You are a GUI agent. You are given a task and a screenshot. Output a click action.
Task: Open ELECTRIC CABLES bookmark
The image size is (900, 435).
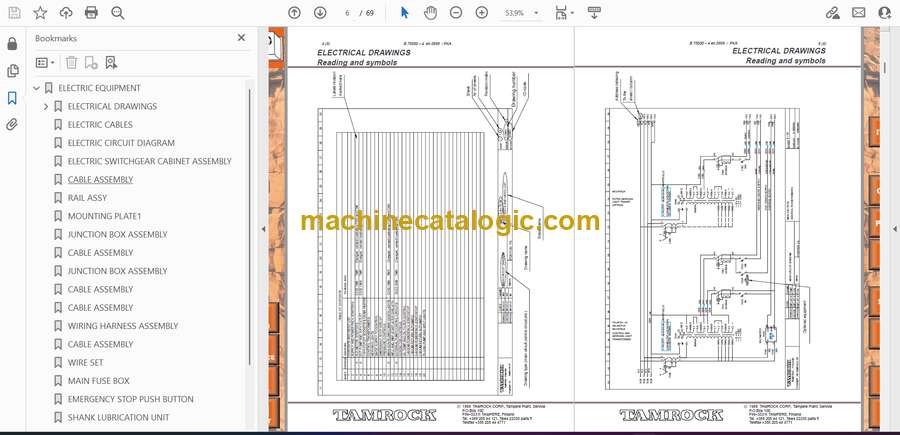click(x=100, y=125)
